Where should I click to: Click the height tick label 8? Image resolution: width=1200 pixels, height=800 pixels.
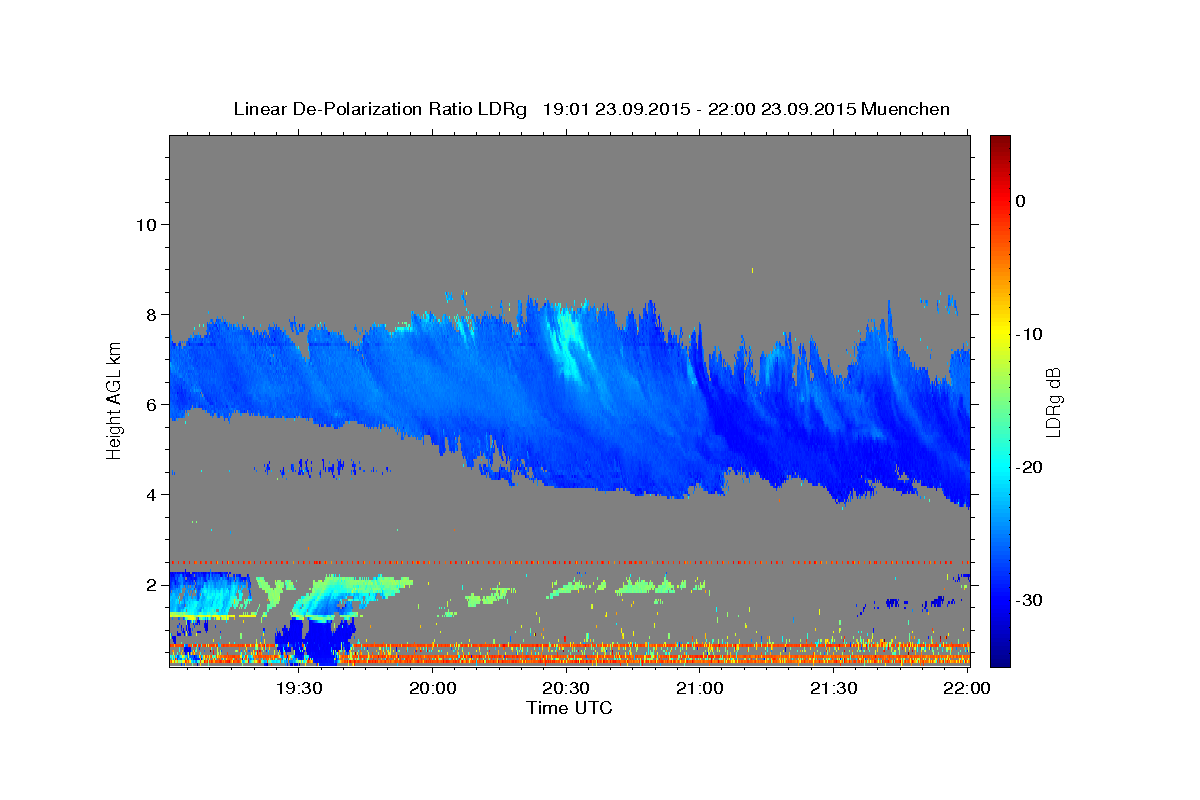(152, 314)
